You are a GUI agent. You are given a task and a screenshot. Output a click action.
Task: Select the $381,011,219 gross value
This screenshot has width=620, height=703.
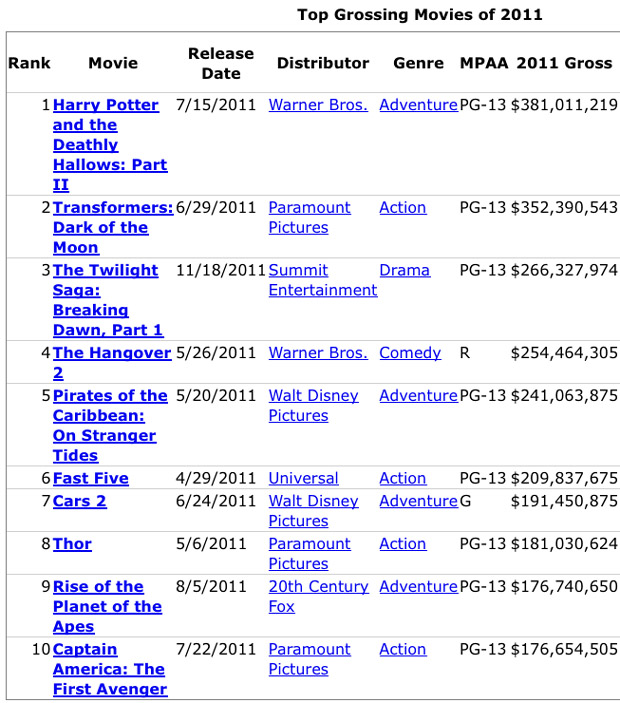click(x=564, y=105)
